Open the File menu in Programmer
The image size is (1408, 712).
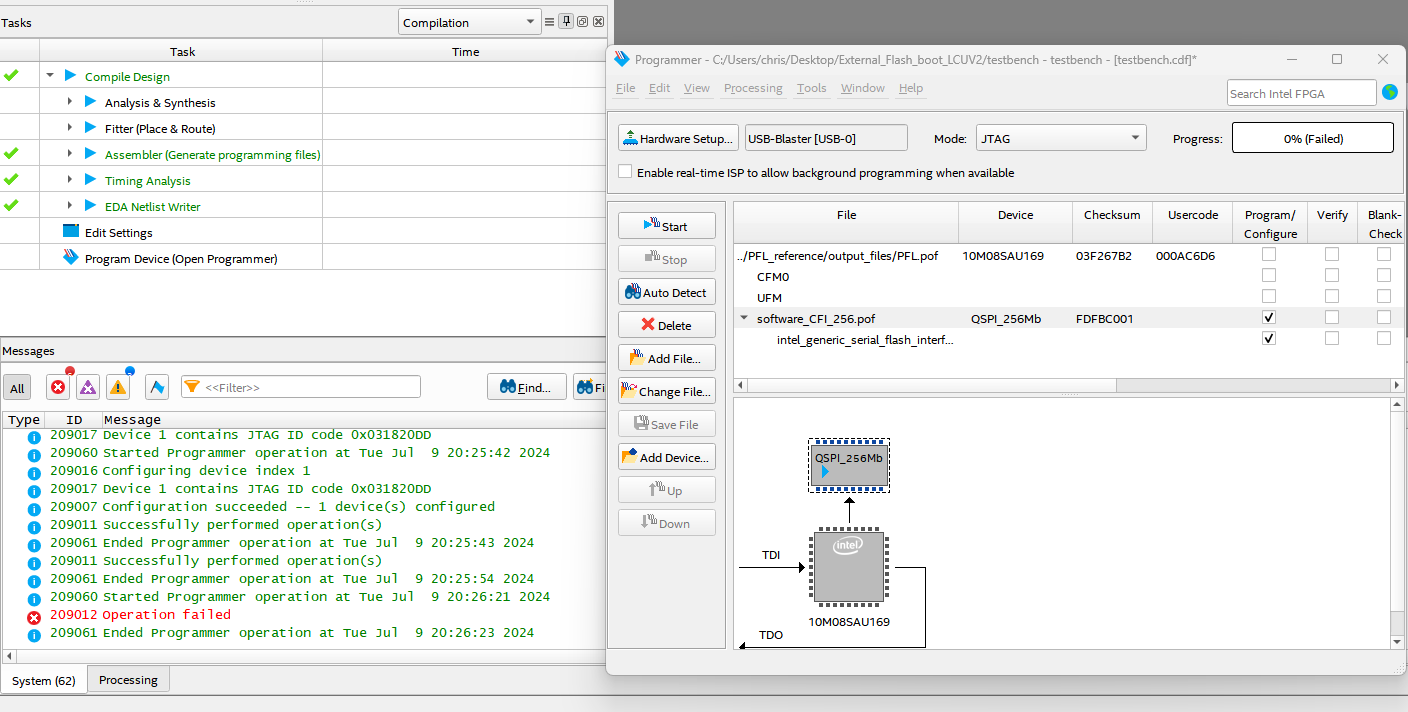pyautogui.click(x=626, y=88)
